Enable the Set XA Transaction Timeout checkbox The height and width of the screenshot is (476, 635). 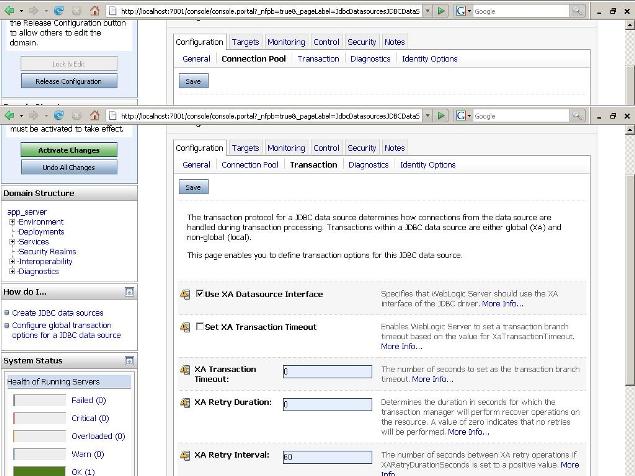[198, 327]
